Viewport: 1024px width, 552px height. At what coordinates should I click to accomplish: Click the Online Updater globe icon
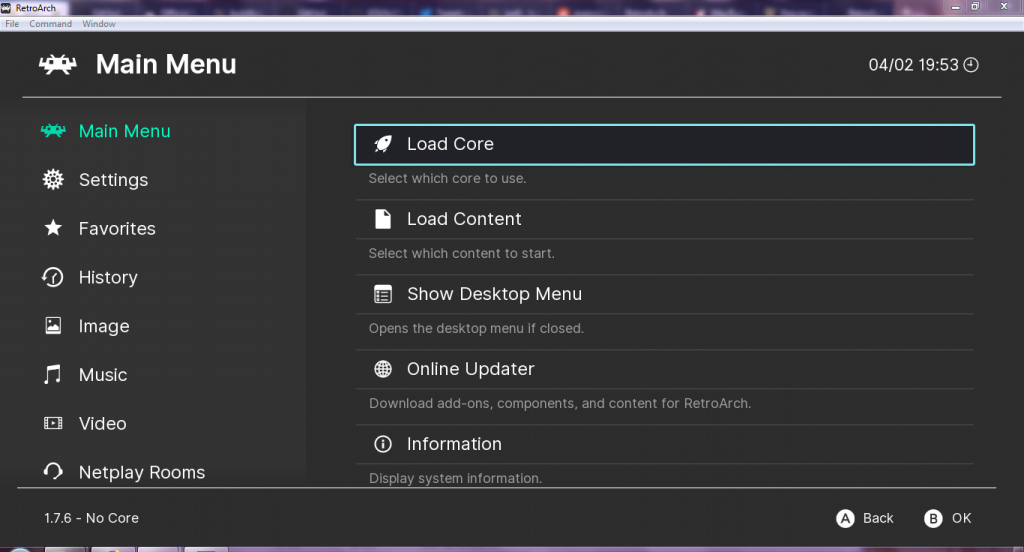[x=383, y=369]
